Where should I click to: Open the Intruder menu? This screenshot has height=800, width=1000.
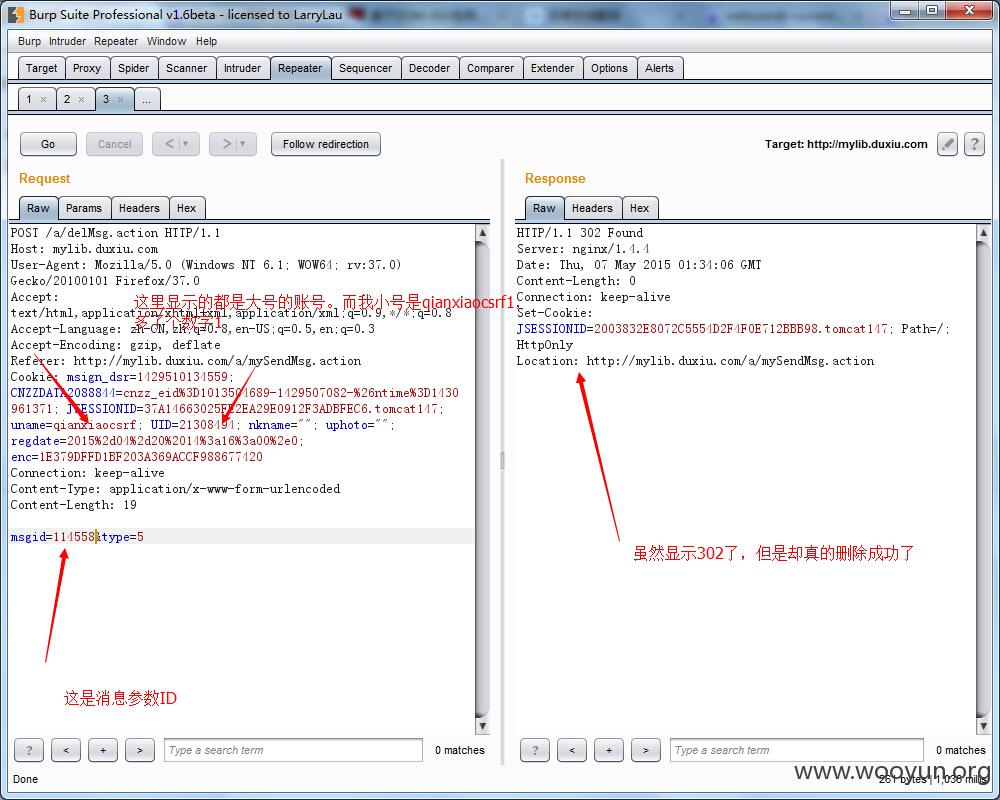click(x=67, y=41)
